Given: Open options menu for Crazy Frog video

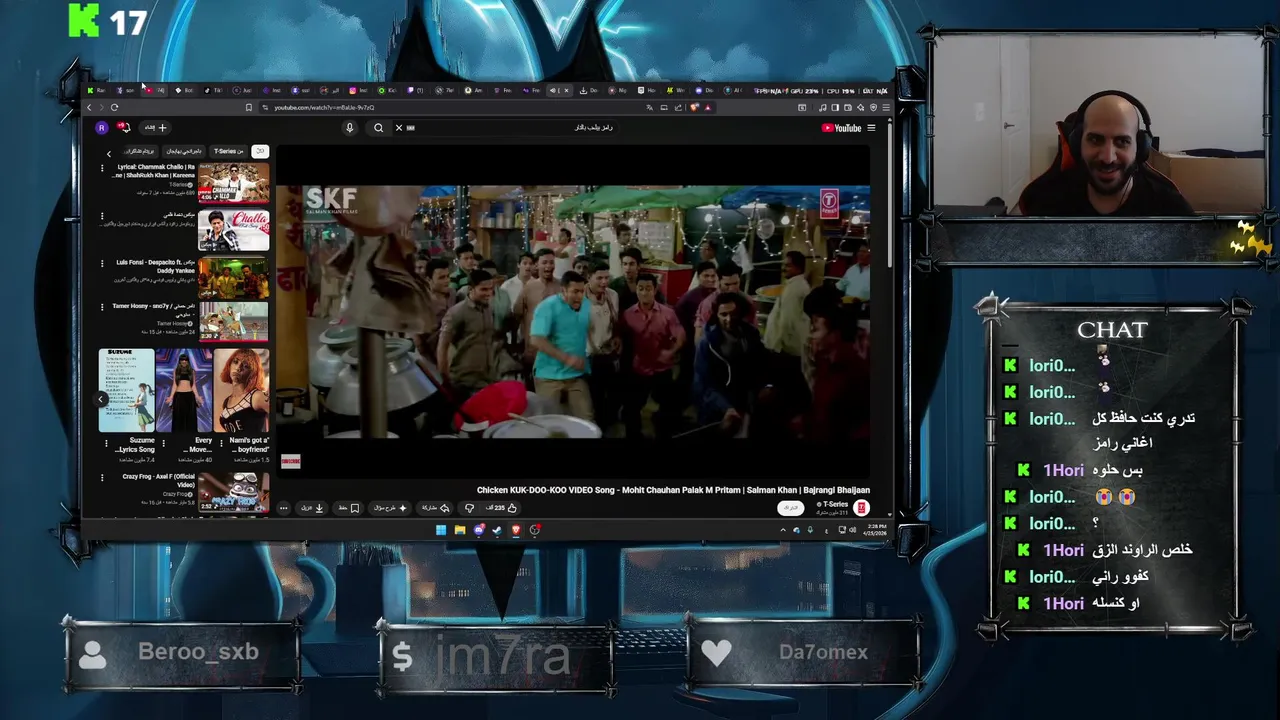Looking at the screenshot, I should pyautogui.click(x=101, y=478).
